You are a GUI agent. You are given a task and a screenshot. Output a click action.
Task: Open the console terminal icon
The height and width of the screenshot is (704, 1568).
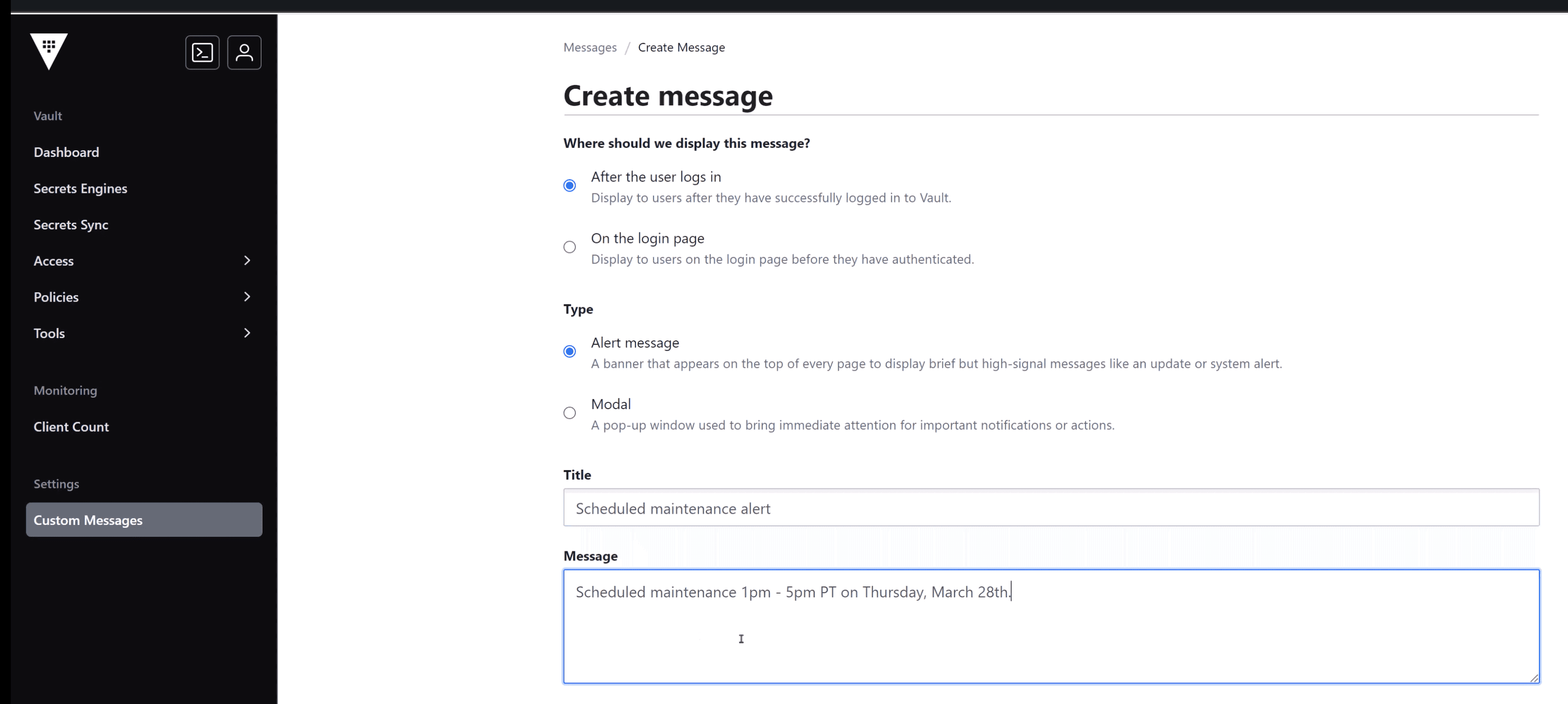click(202, 53)
